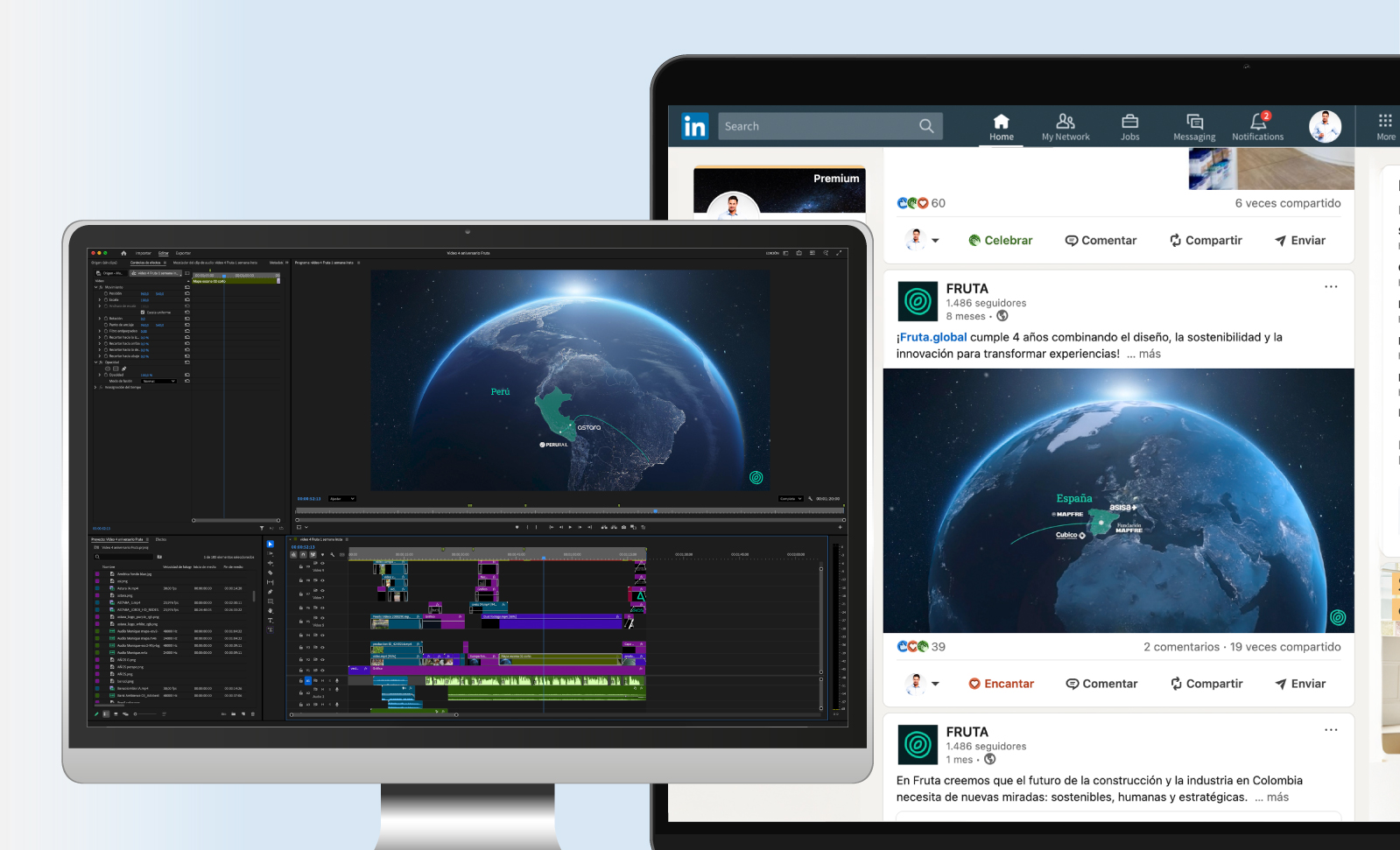Viewport: 1400px width, 850px height.
Task: Open the blend mode Normal dropdown
Action: click(159, 382)
